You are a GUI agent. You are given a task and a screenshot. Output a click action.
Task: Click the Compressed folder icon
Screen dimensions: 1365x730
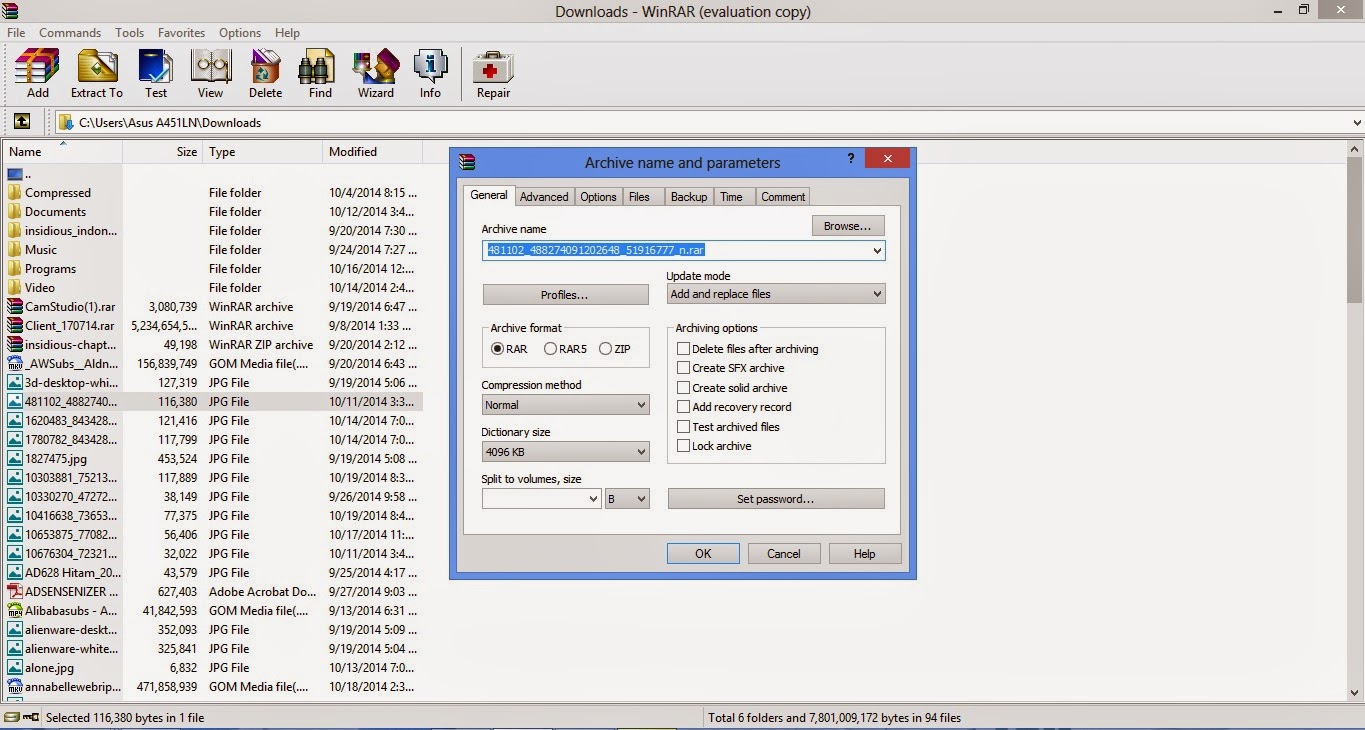(15, 193)
